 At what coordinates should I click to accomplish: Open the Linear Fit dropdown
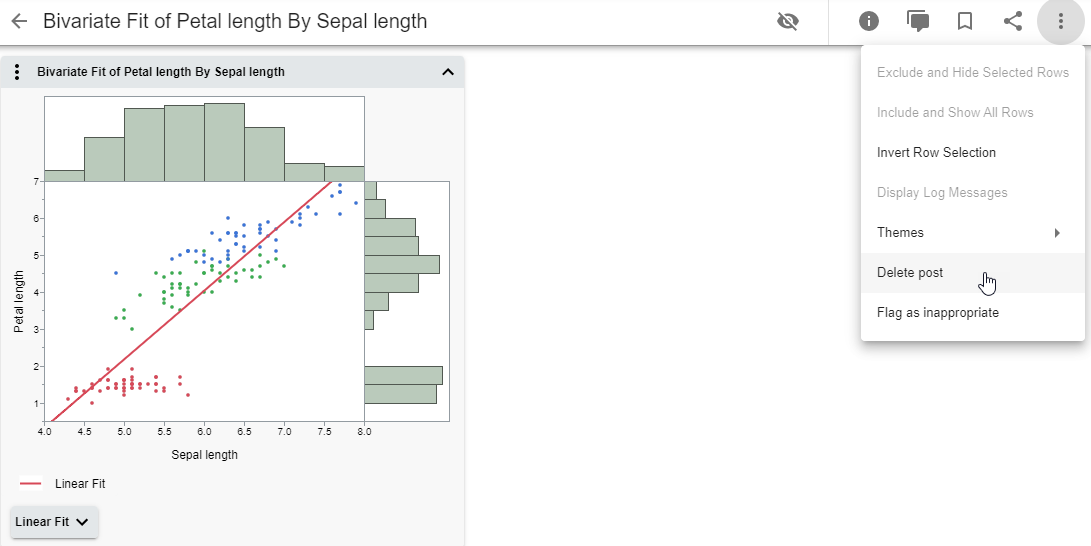coord(54,522)
